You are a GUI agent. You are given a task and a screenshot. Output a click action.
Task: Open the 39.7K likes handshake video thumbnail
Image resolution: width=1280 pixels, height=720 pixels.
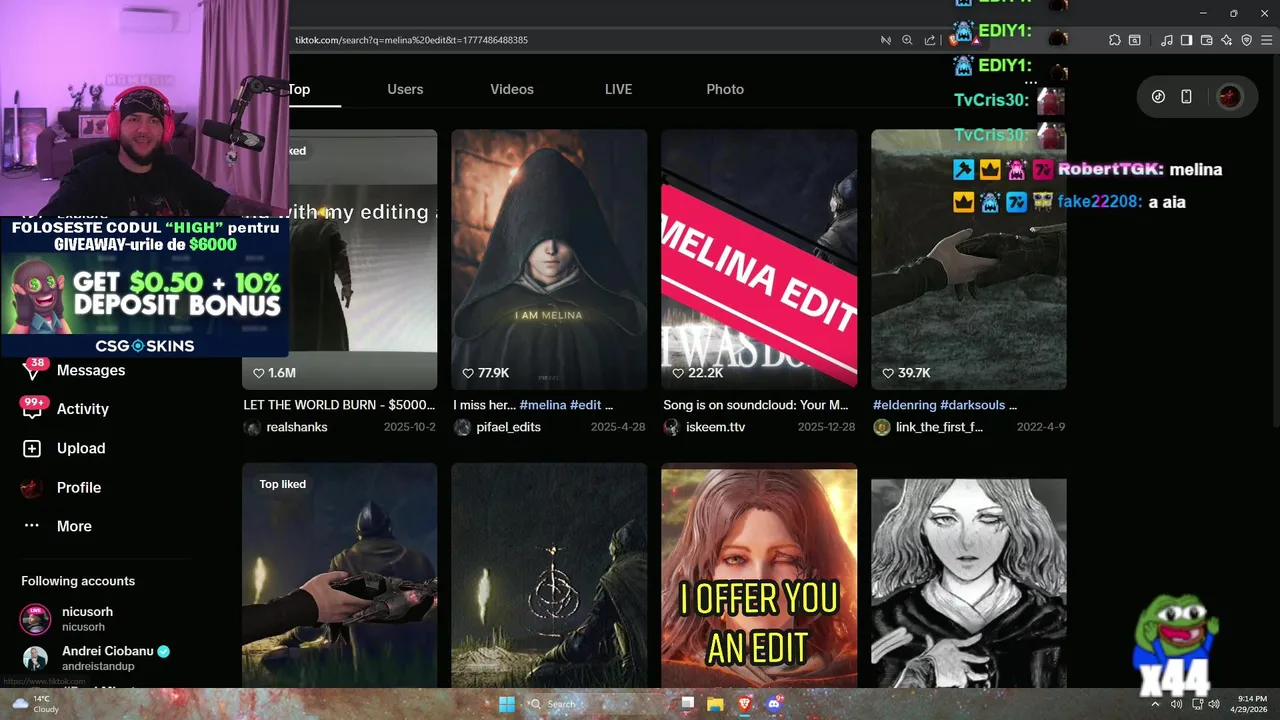click(x=968, y=259)
